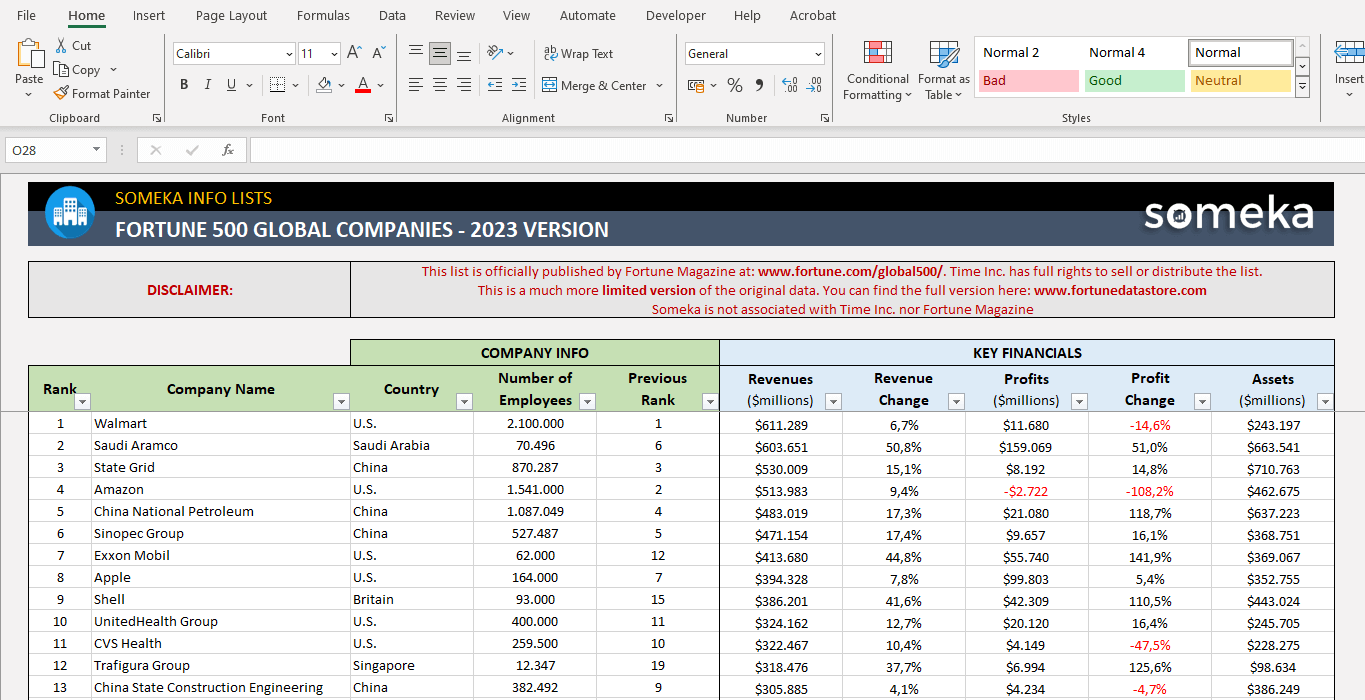
Task: Click the Cut scissors icon
Action: [61, 46]
